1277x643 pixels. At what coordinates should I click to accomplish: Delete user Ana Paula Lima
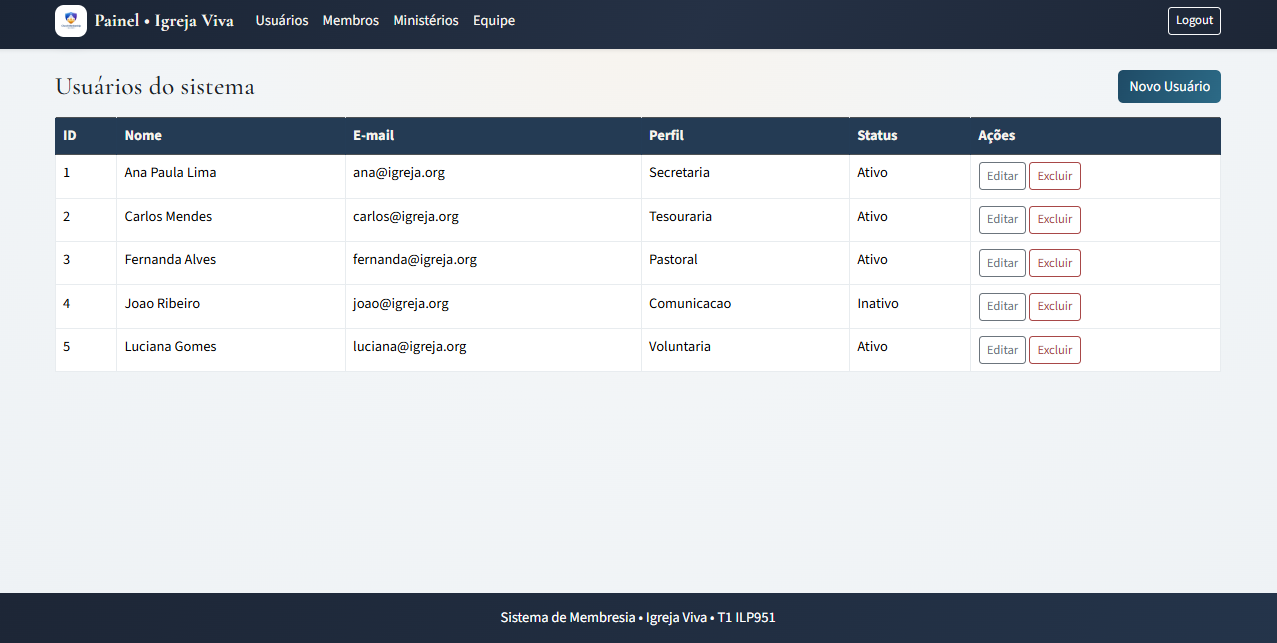(x=1054, y=176)
